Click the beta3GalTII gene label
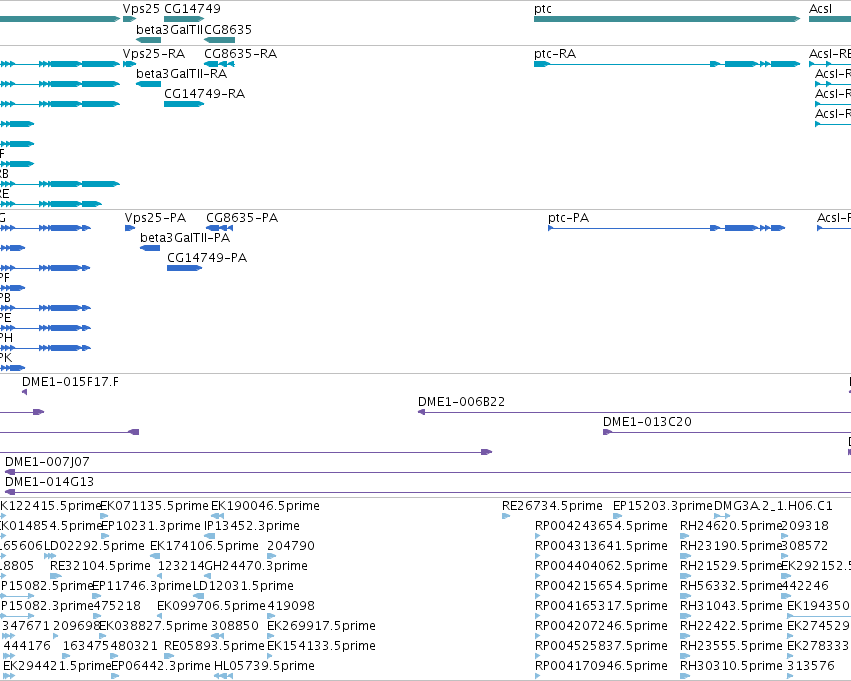 pyautogui.click(x=169, y=30)
